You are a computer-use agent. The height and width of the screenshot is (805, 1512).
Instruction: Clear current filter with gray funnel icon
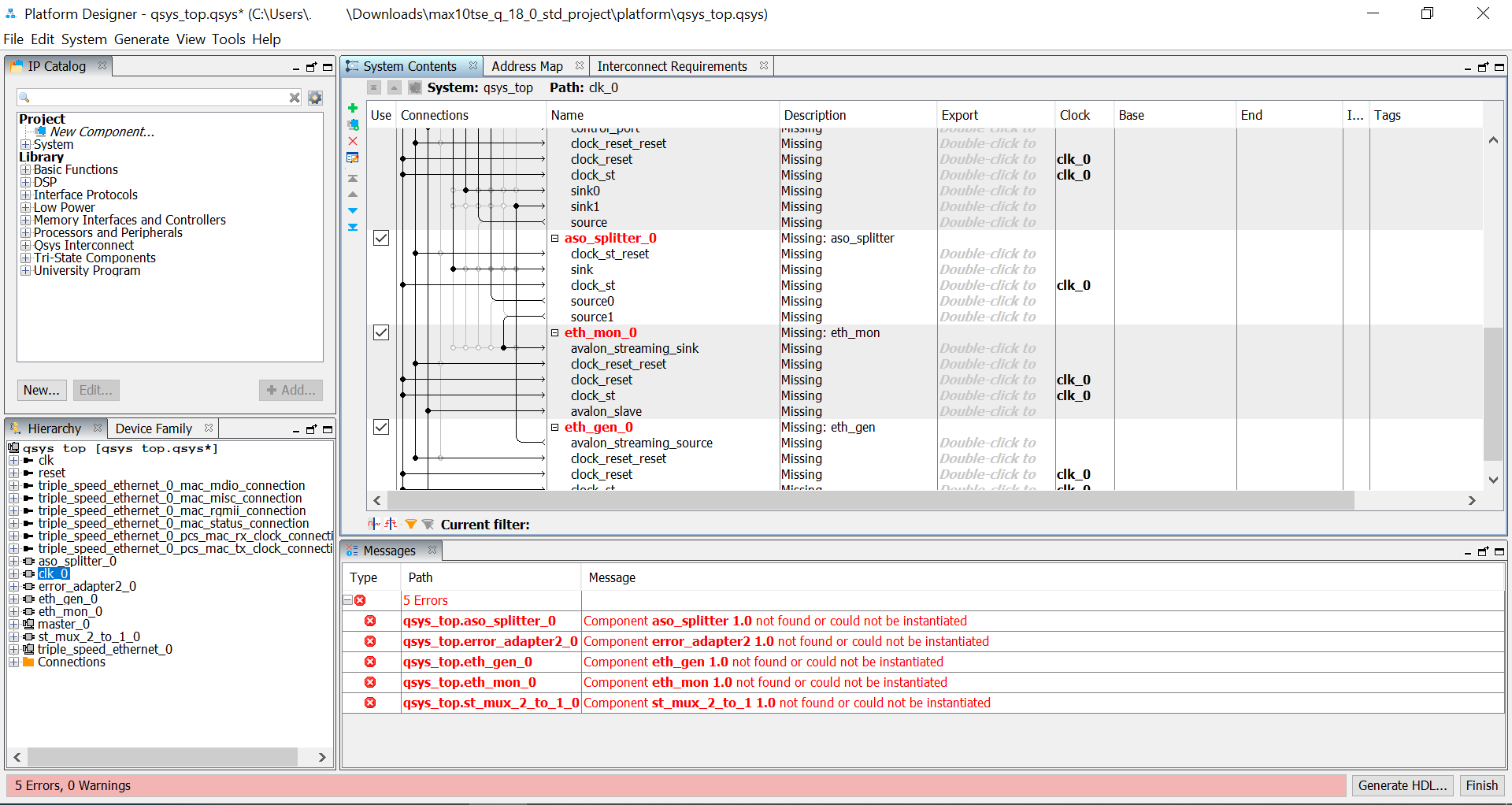[428, 524]
